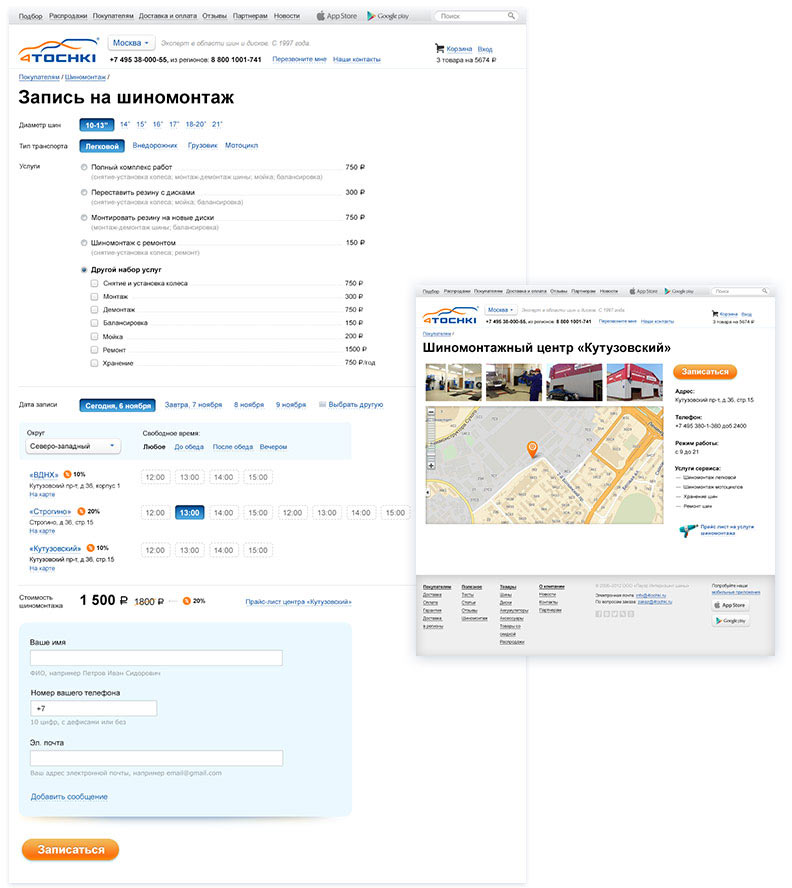Click the 4TOCHKI logo in main page header
Screen dimensions: 792x888
[x=58, y=51]
